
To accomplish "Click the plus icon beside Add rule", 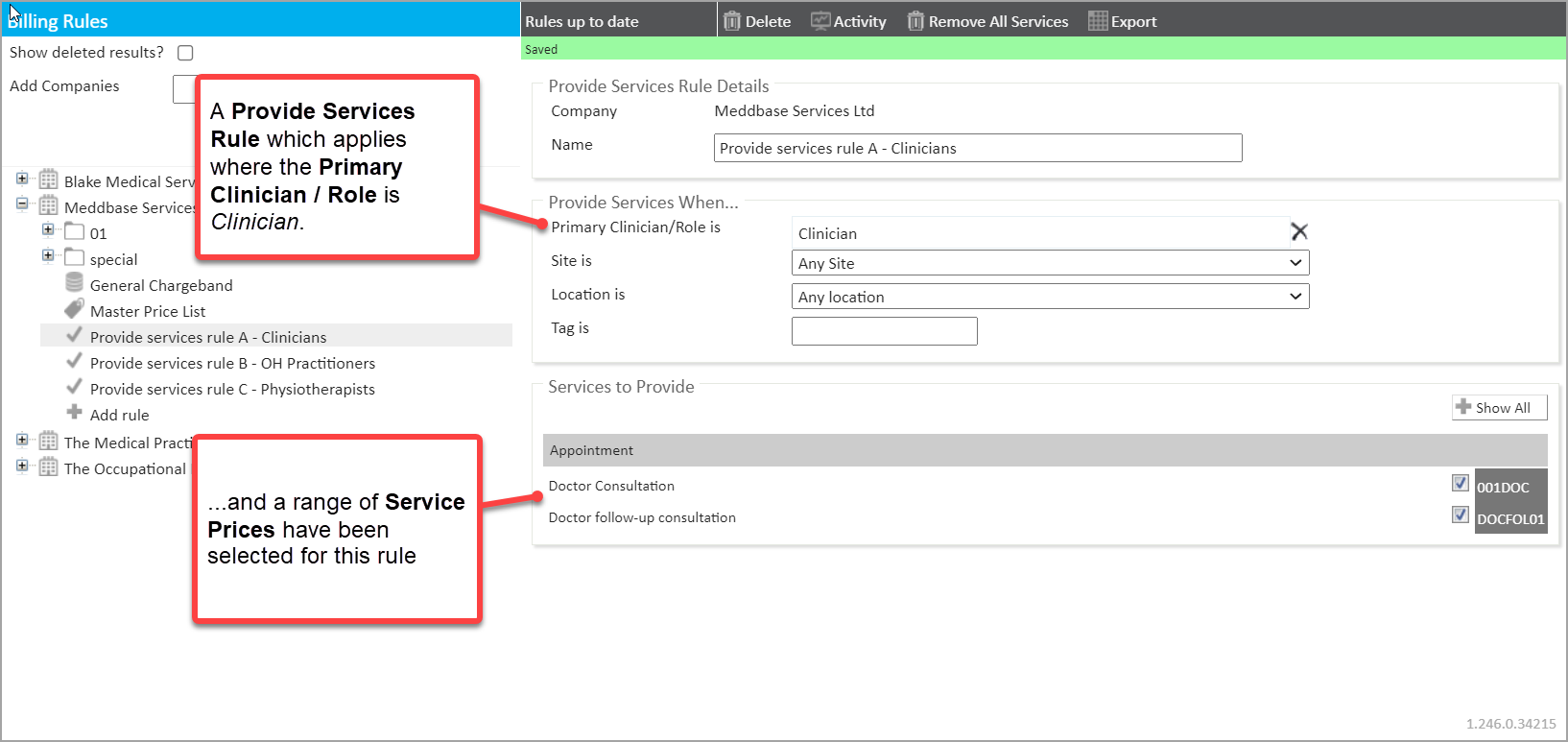I will 74,413.
